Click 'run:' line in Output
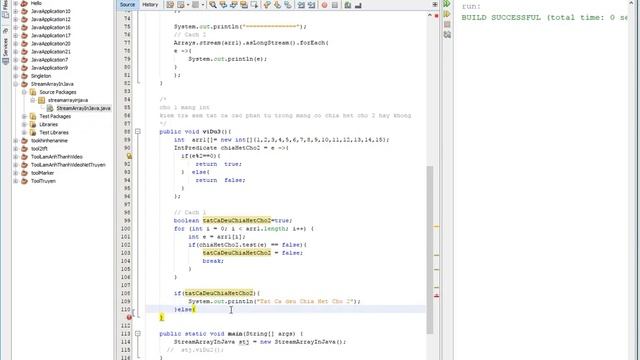640x360 pixels. coord(471,7)
